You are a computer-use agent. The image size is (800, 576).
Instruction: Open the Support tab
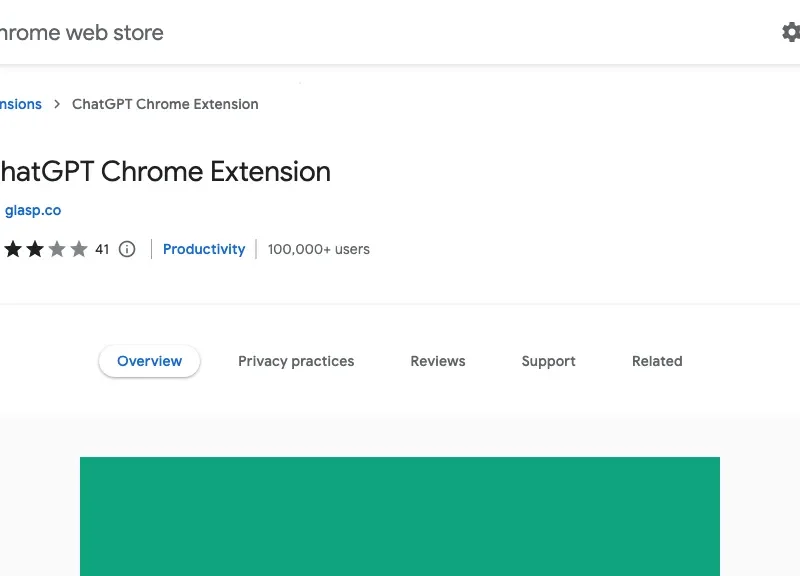pyautogui.click(x=548, y=361)
